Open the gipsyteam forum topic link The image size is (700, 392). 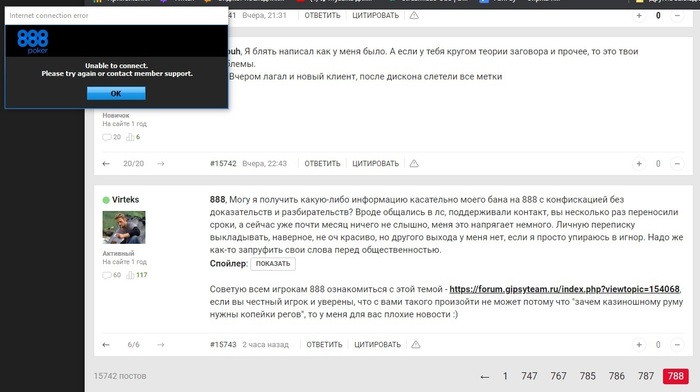click(x=564, y=289)
